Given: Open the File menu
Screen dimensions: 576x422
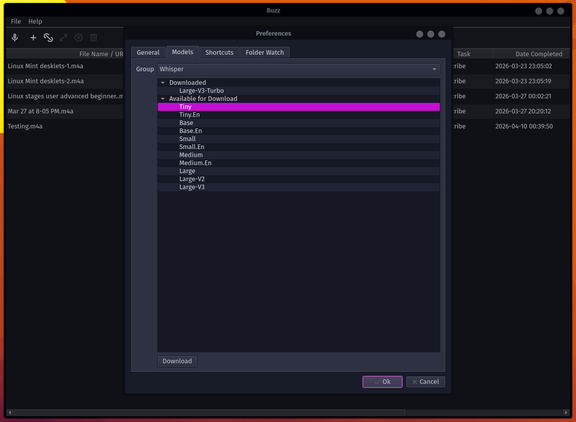Looking at the screenshot, I should 16,21.
